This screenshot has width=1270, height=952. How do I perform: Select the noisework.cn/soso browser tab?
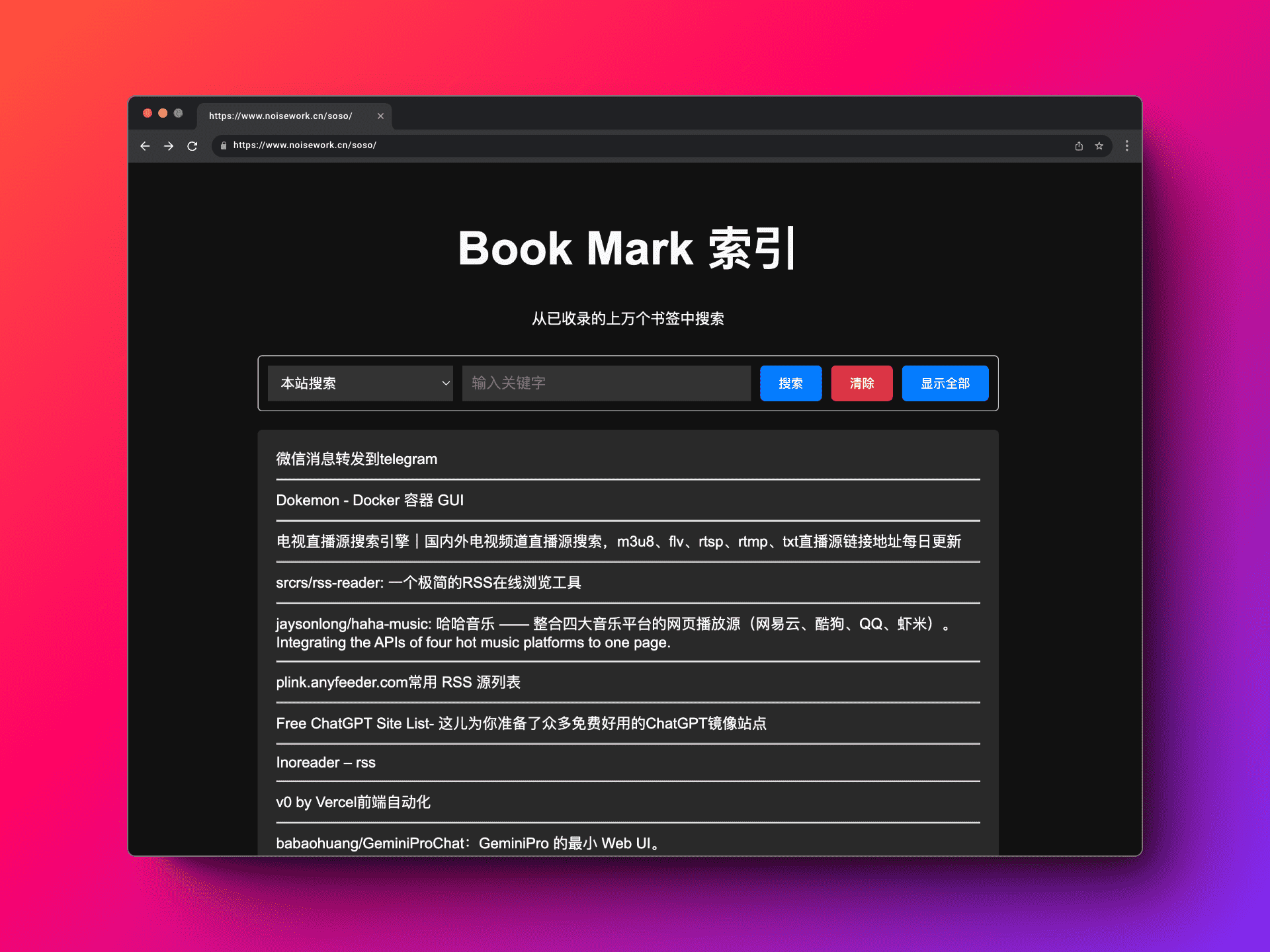pos(281,116)
